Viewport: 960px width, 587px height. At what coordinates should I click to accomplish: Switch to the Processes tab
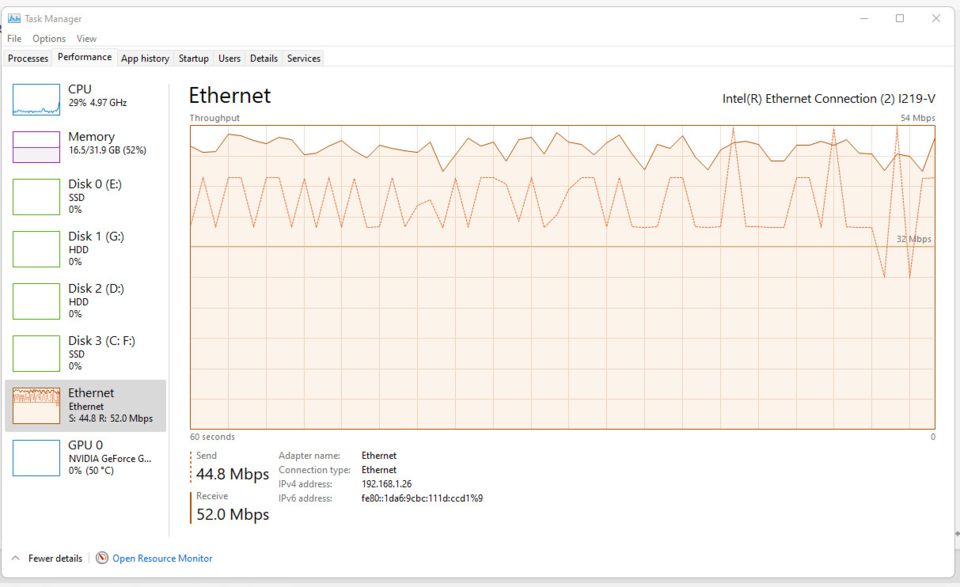click(x=28, y=58)
